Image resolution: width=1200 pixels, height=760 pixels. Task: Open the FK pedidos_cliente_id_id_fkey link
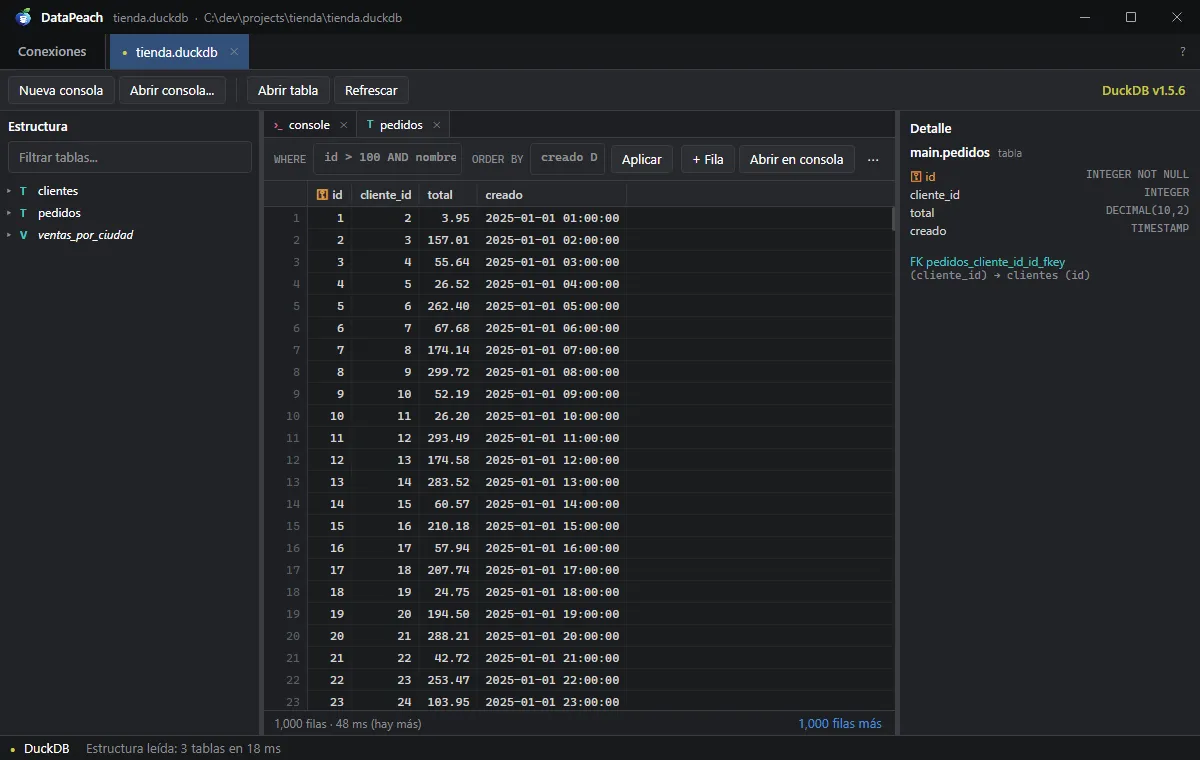[988, 262]
